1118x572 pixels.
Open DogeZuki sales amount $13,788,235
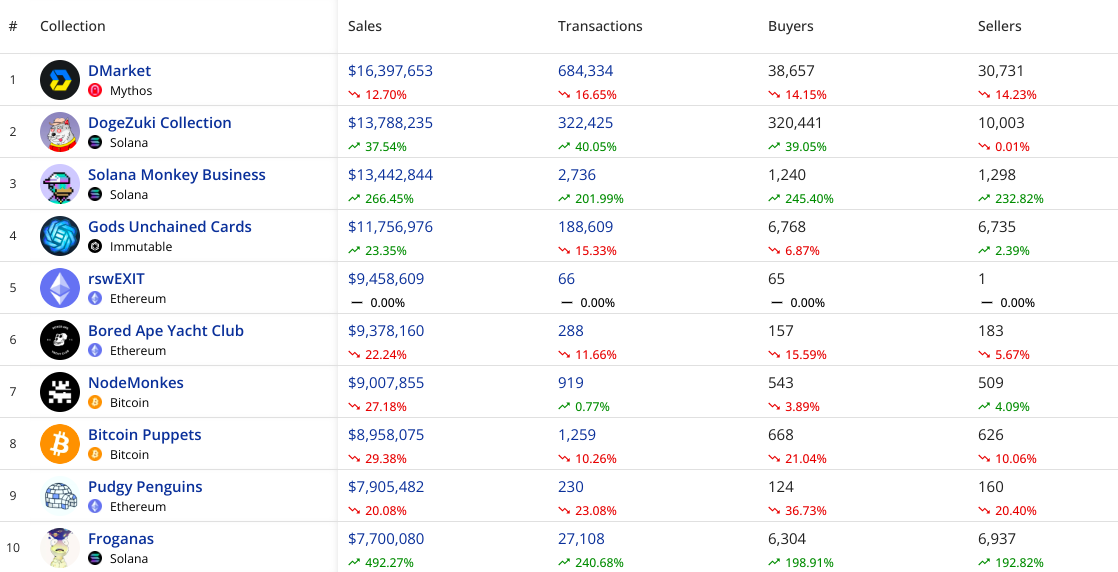(x=390, y=123)
